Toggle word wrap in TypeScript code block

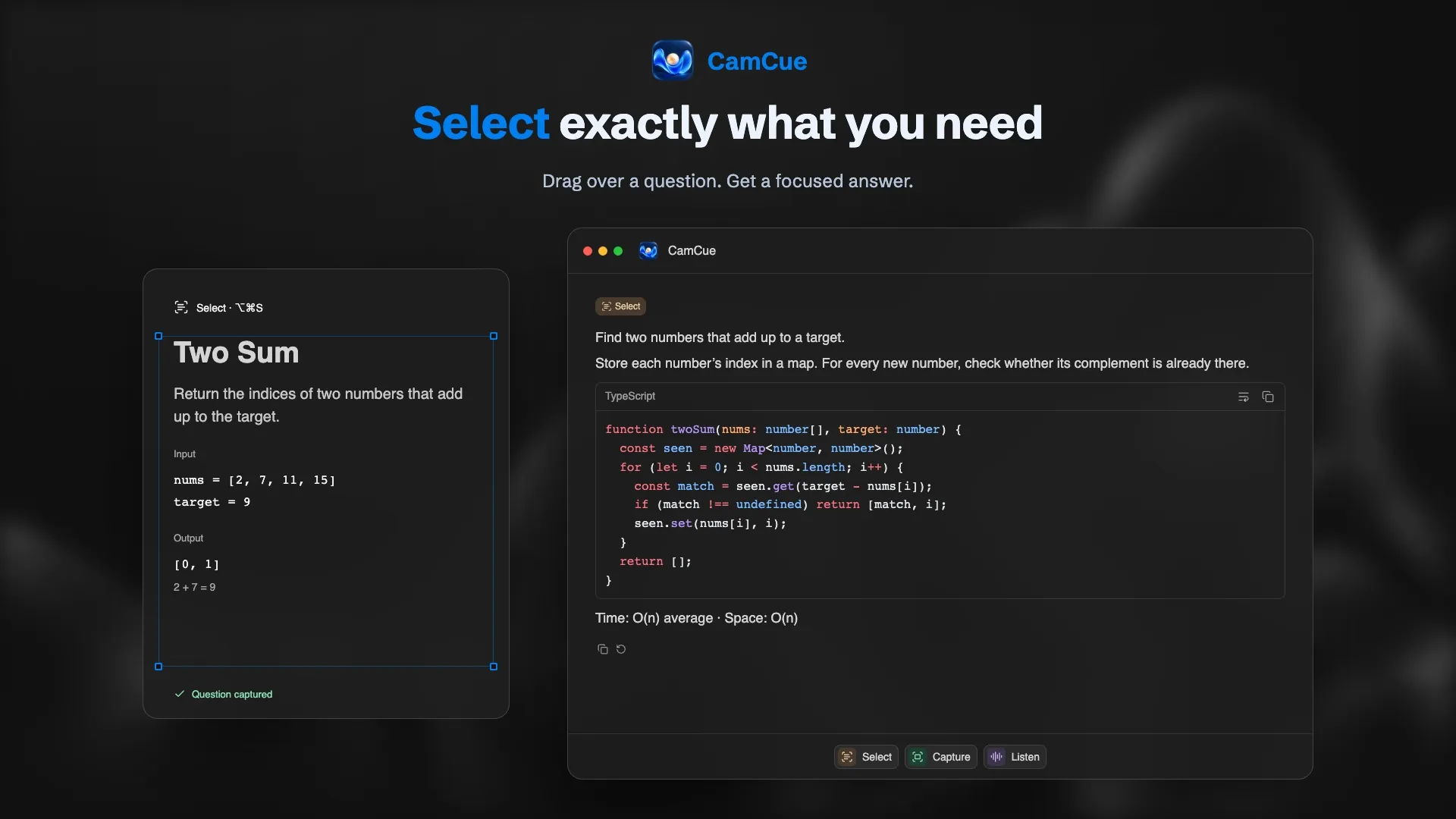tap(1244, 397)
